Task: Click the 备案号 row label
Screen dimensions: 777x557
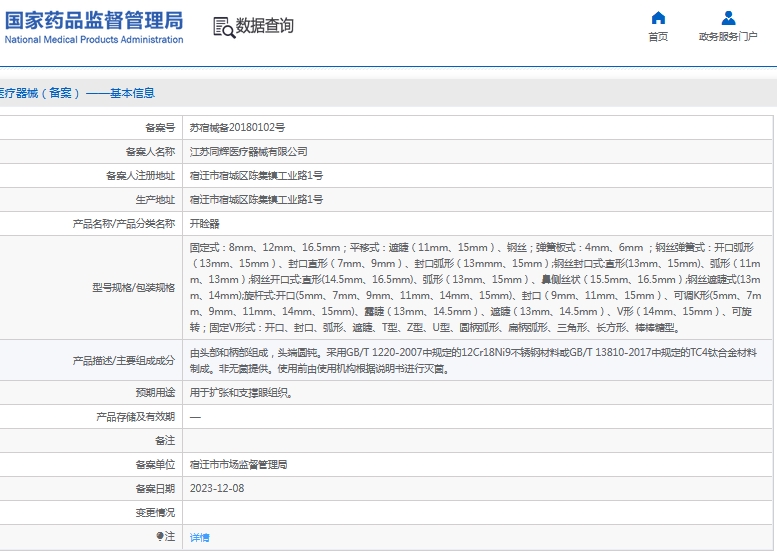Action: 160,128
